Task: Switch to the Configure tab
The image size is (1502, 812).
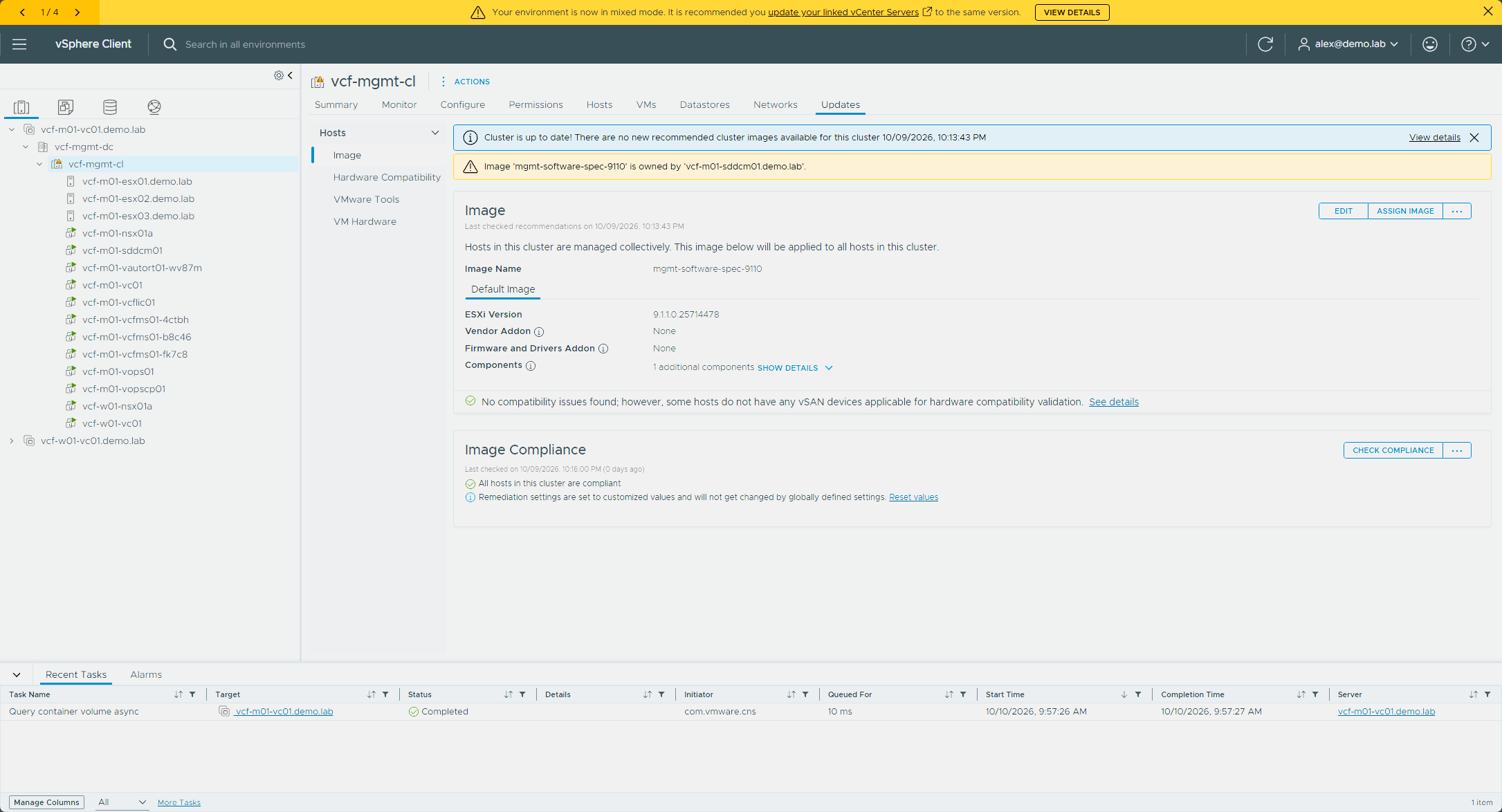Action: [x=463, y=105]
